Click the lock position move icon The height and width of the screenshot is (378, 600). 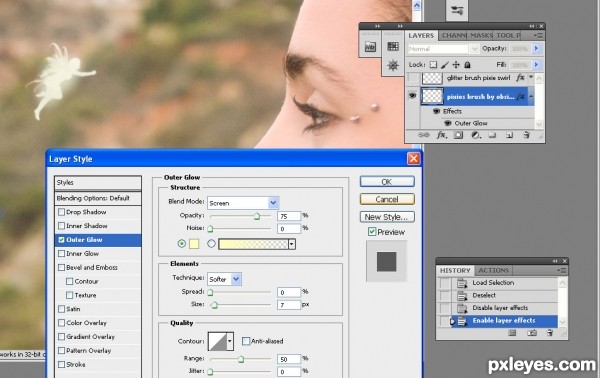coord(456,65)
